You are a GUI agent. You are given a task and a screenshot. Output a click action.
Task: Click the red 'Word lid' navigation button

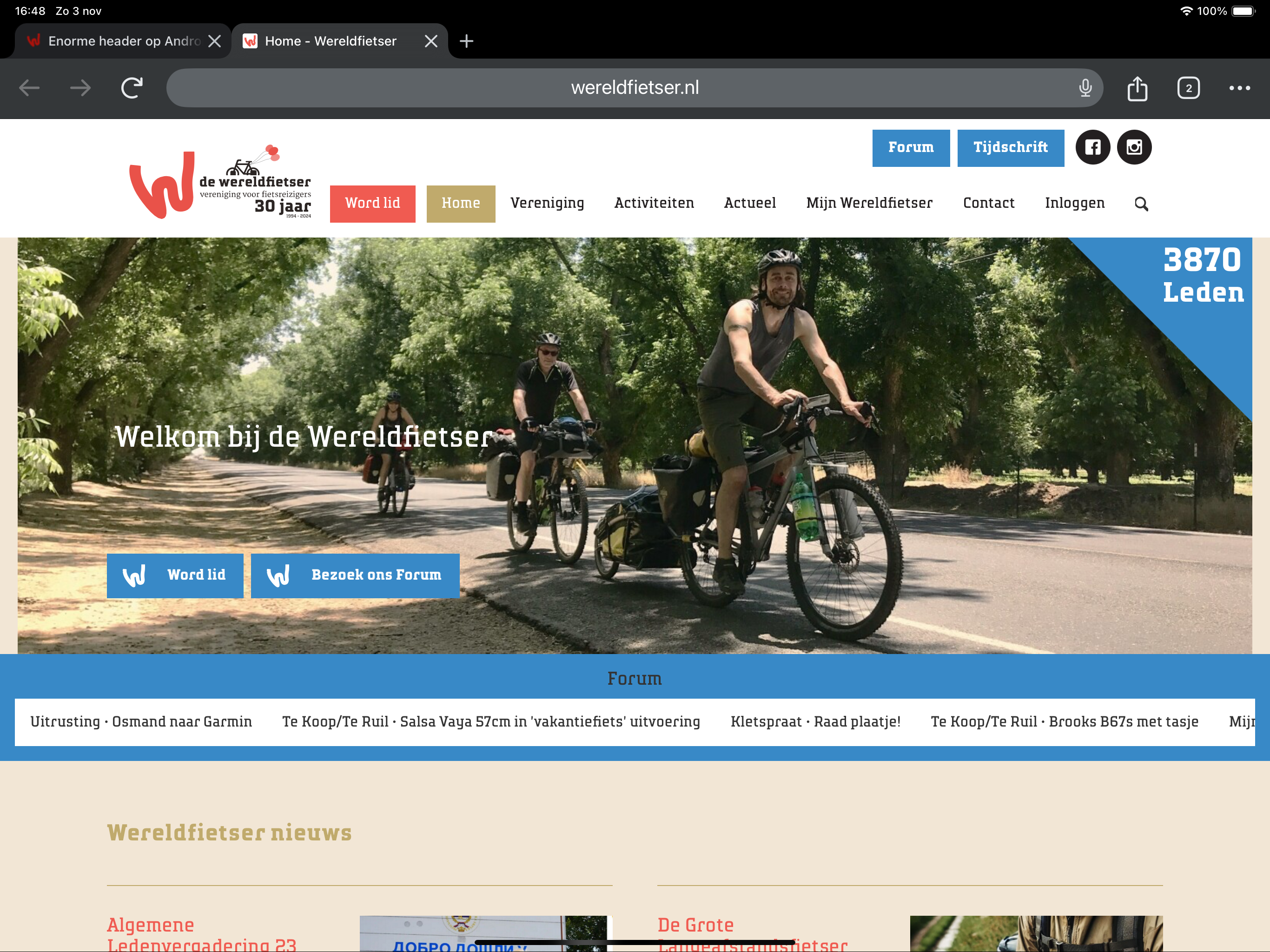coord(372,203)
